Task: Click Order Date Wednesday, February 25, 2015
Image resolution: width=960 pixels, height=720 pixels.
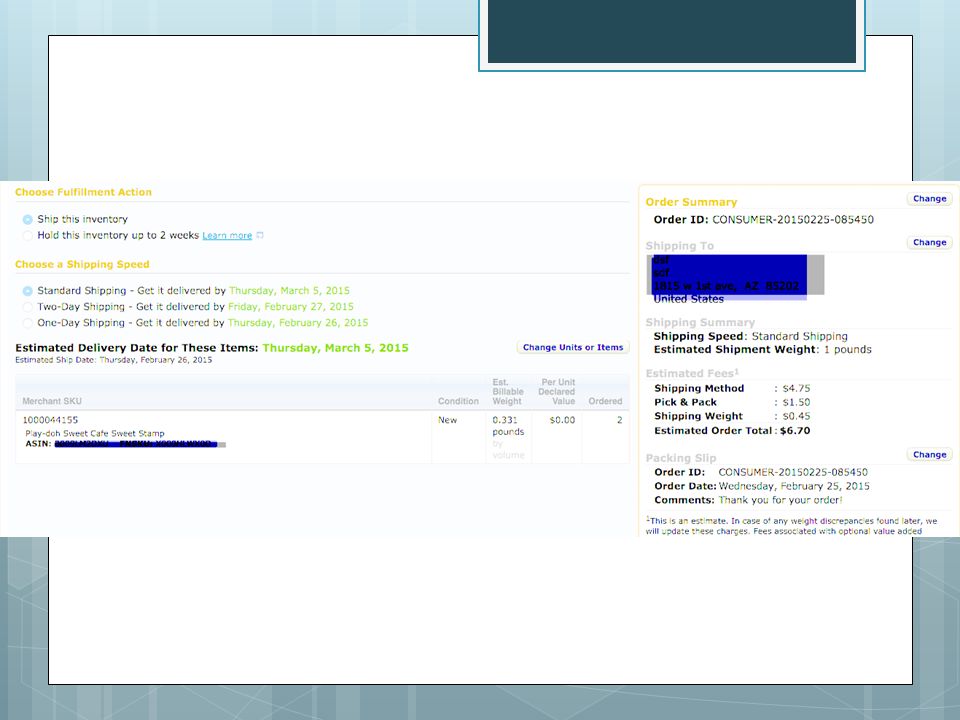Action: 762,486
